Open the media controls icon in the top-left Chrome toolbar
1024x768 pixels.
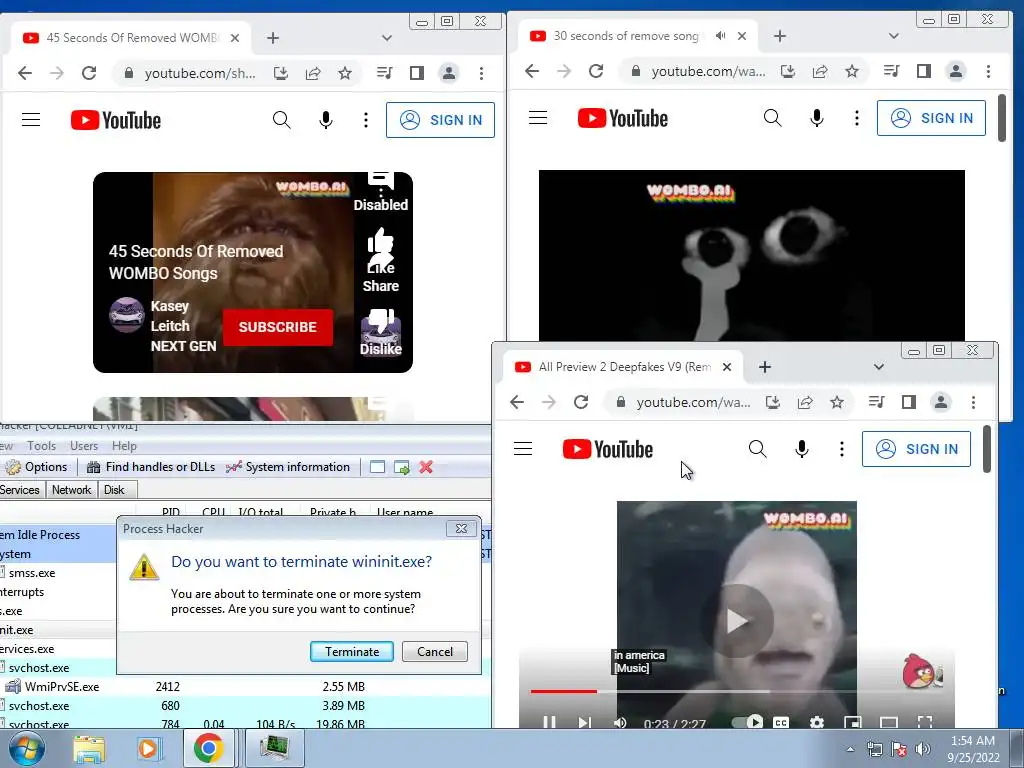pos(385,73)
